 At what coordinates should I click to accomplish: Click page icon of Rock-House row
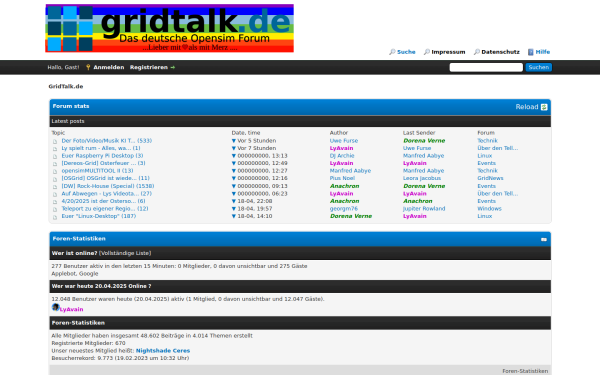[55, 187]
